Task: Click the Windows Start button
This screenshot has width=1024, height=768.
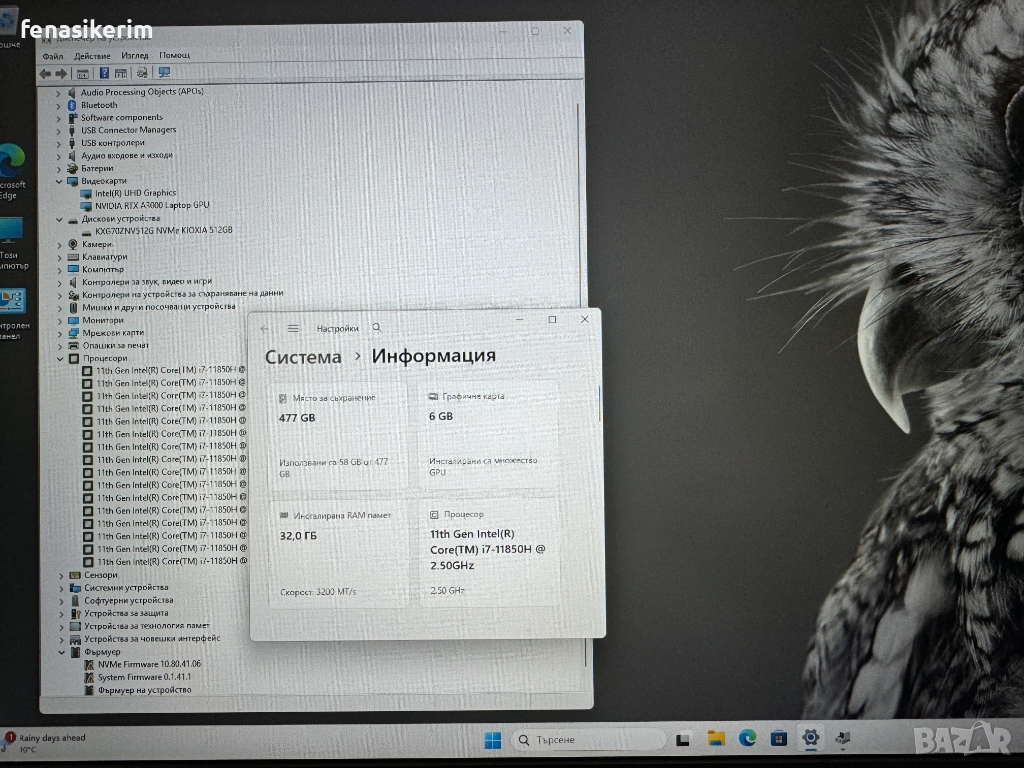Action: tap(493, 740)
